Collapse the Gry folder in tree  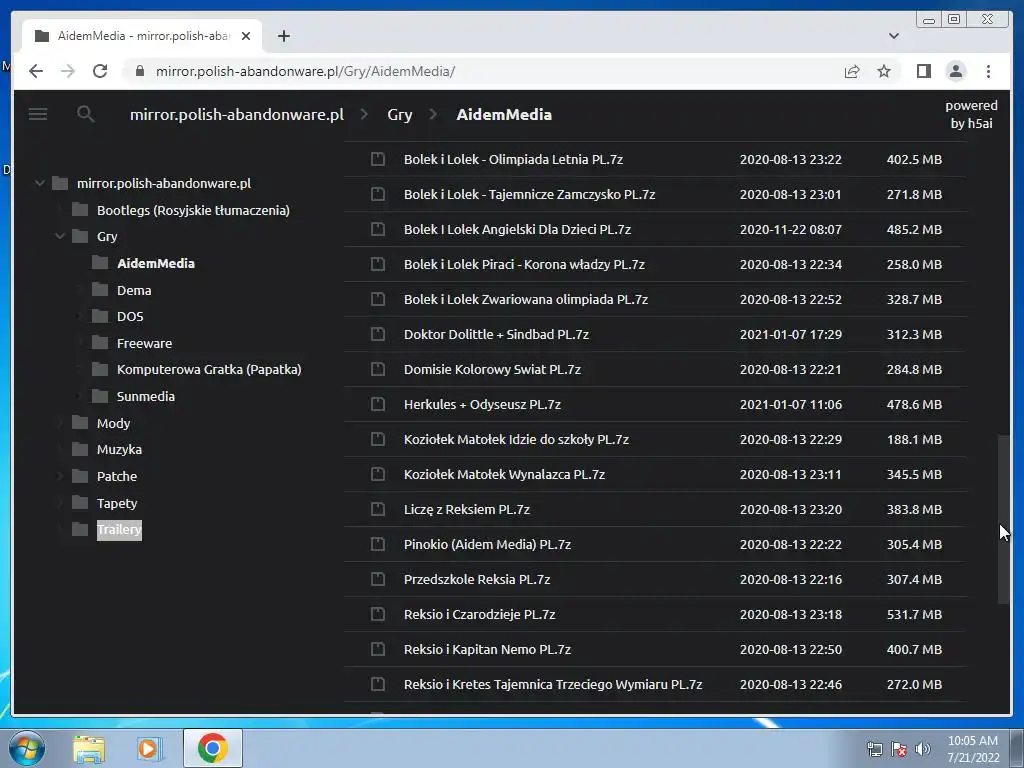[x=59, y=236]
